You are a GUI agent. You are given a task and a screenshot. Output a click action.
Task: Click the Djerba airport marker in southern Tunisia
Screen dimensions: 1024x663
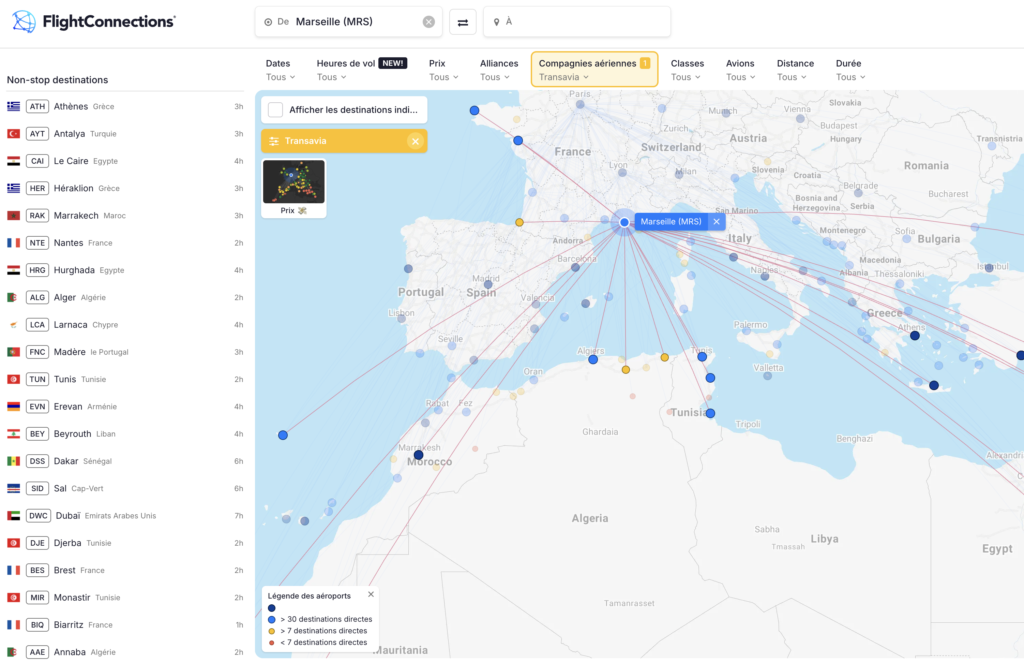tap(711, 413)
